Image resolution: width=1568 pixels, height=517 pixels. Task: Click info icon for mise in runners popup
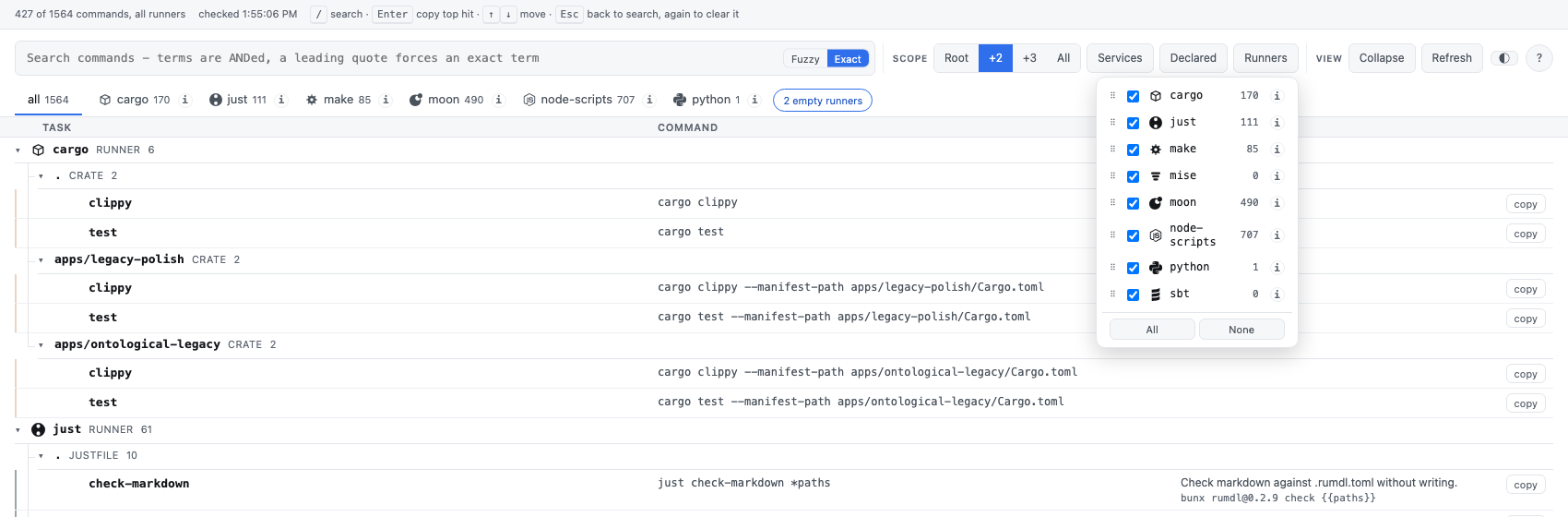tap(1277, 176)
